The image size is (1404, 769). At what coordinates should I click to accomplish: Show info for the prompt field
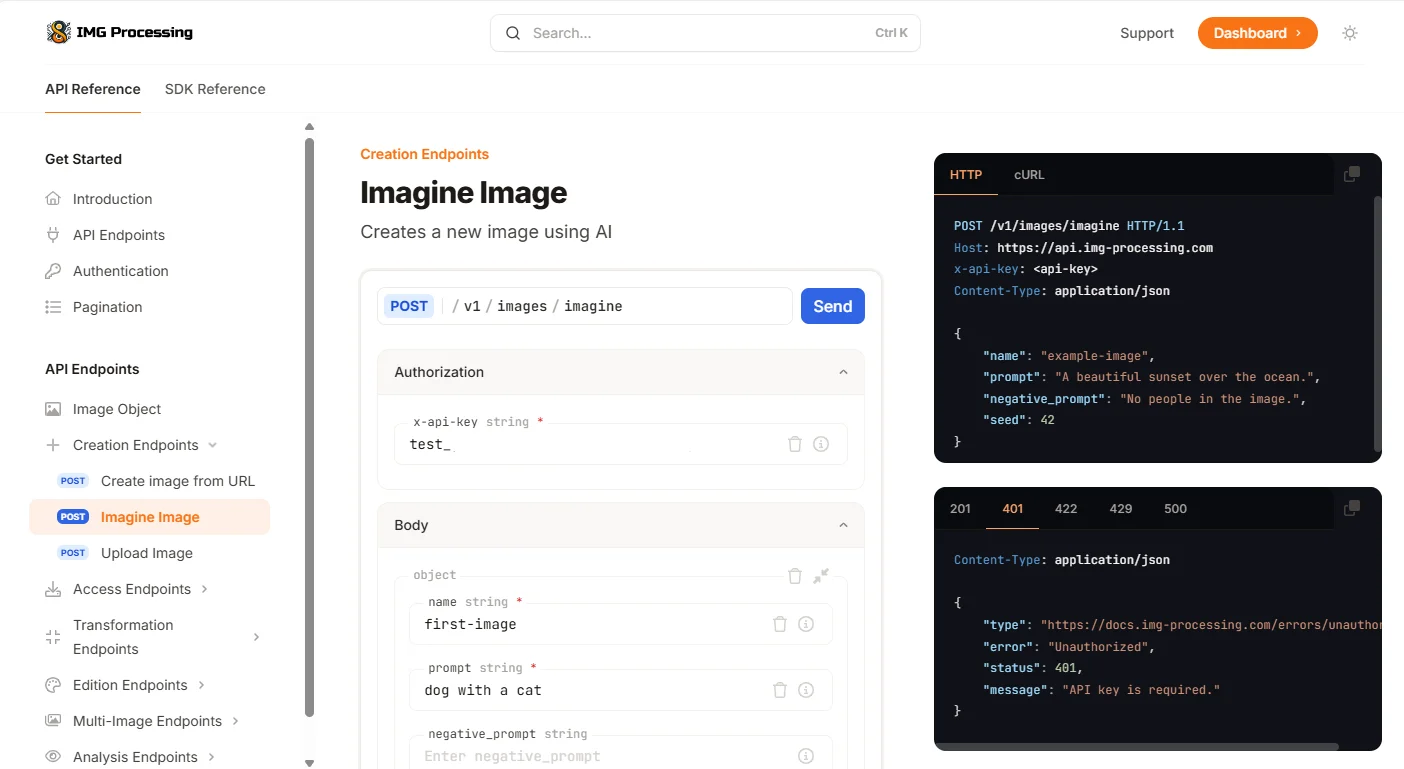tap(806, 690)
